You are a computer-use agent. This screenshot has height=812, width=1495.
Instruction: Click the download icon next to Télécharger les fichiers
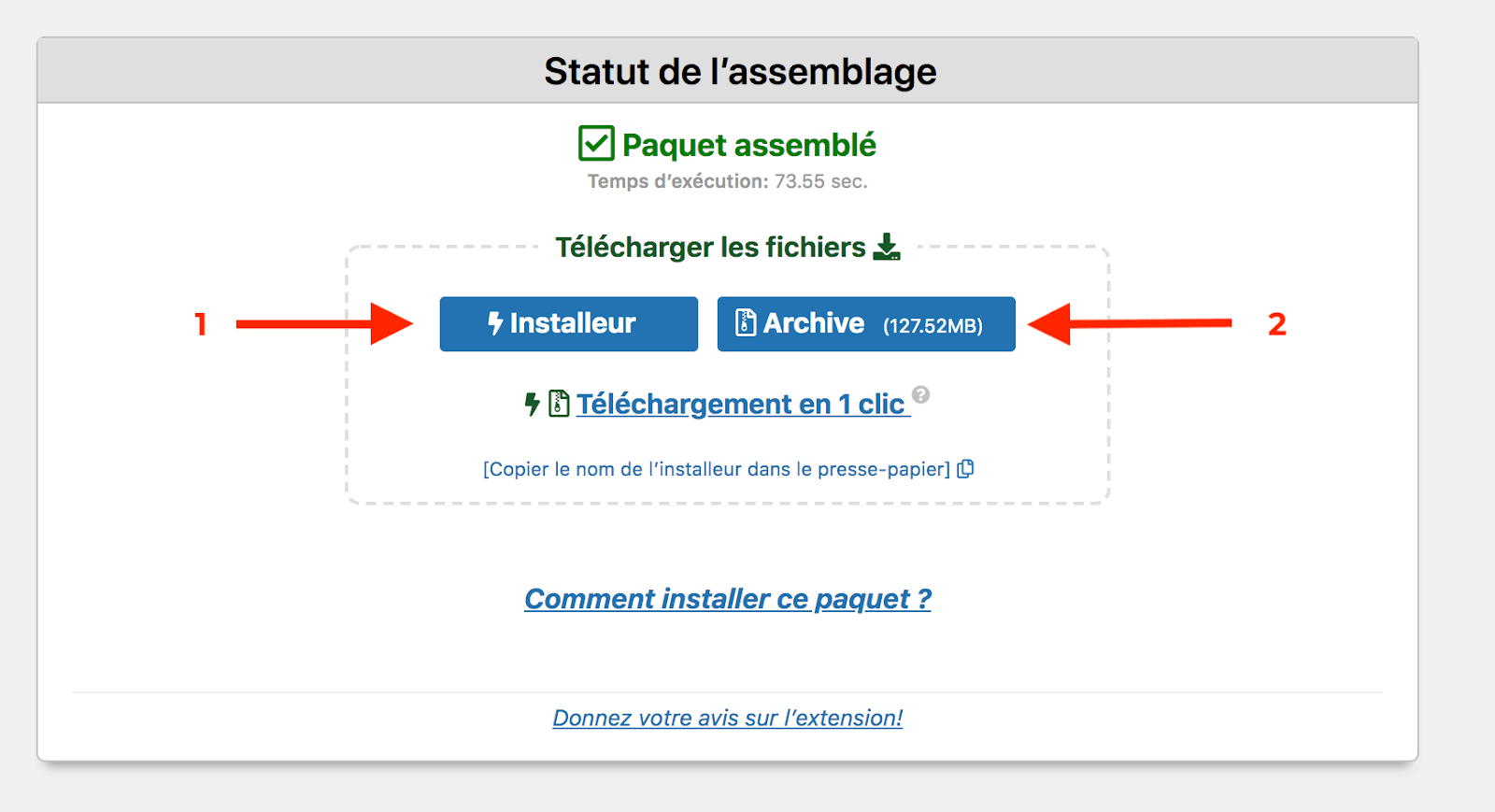tap(887, 247)
